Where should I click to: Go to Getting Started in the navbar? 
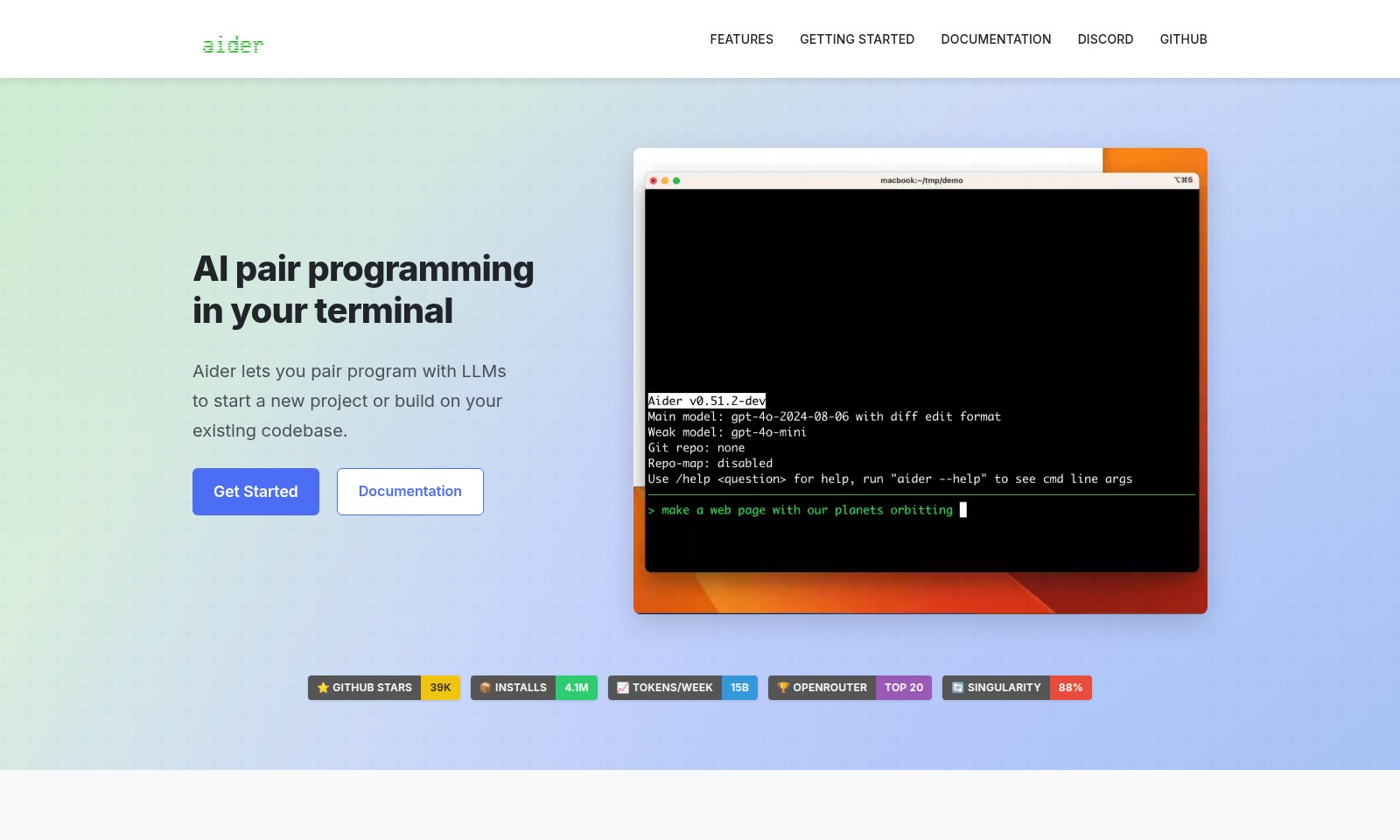[x=857, y=39]
